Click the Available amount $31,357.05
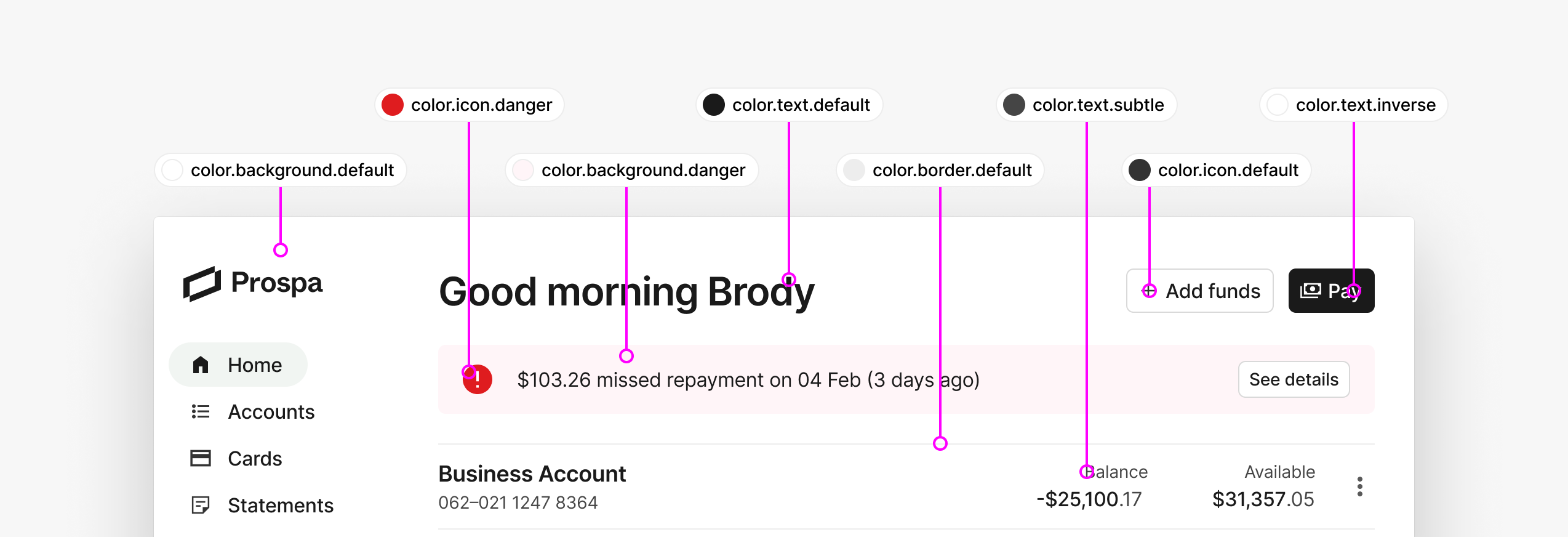This screenshot has width=1568, height=537. click(1263, 499)
